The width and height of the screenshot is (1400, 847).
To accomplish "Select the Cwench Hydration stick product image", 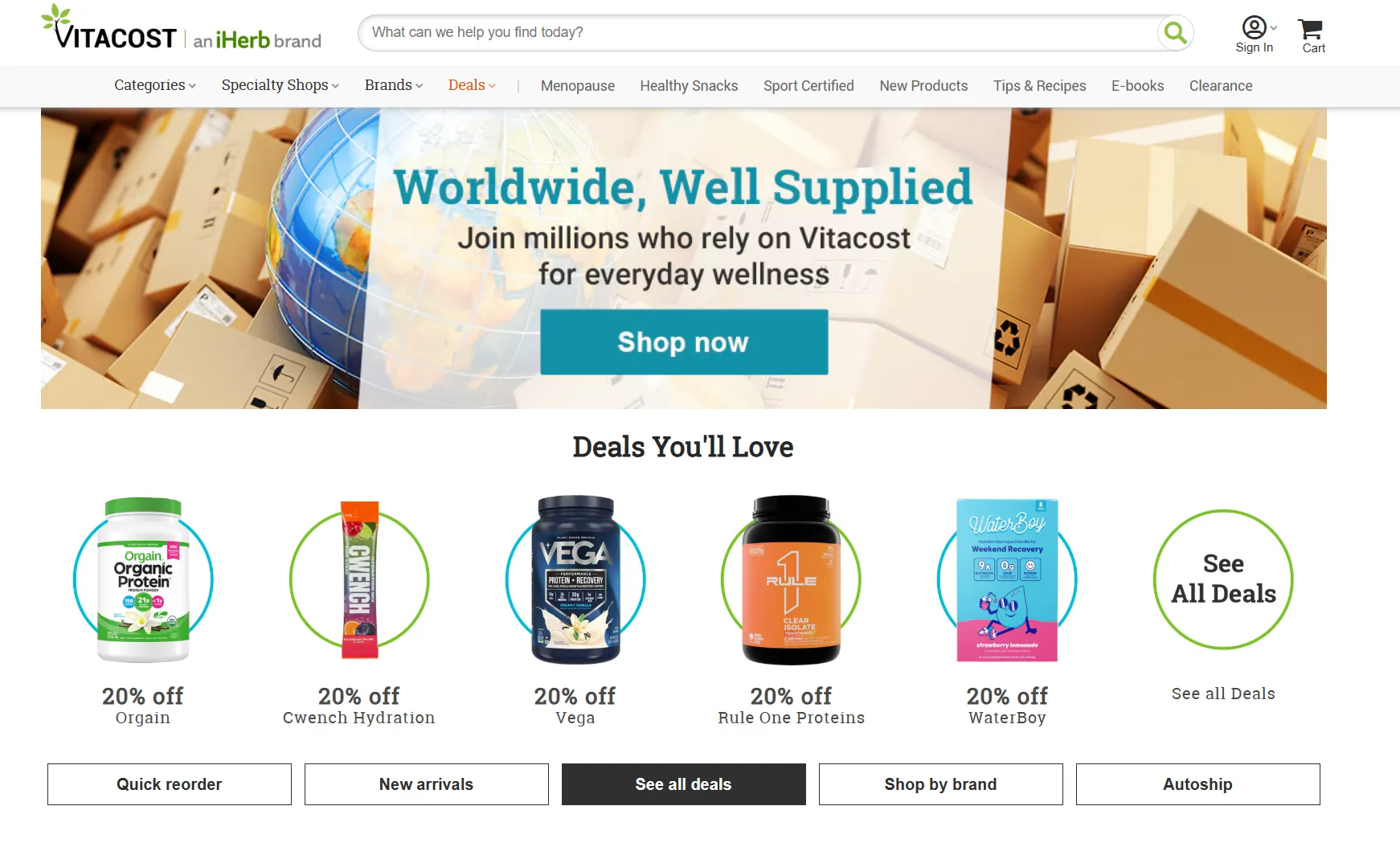I will pyautogui.click(x=359, y=579).
